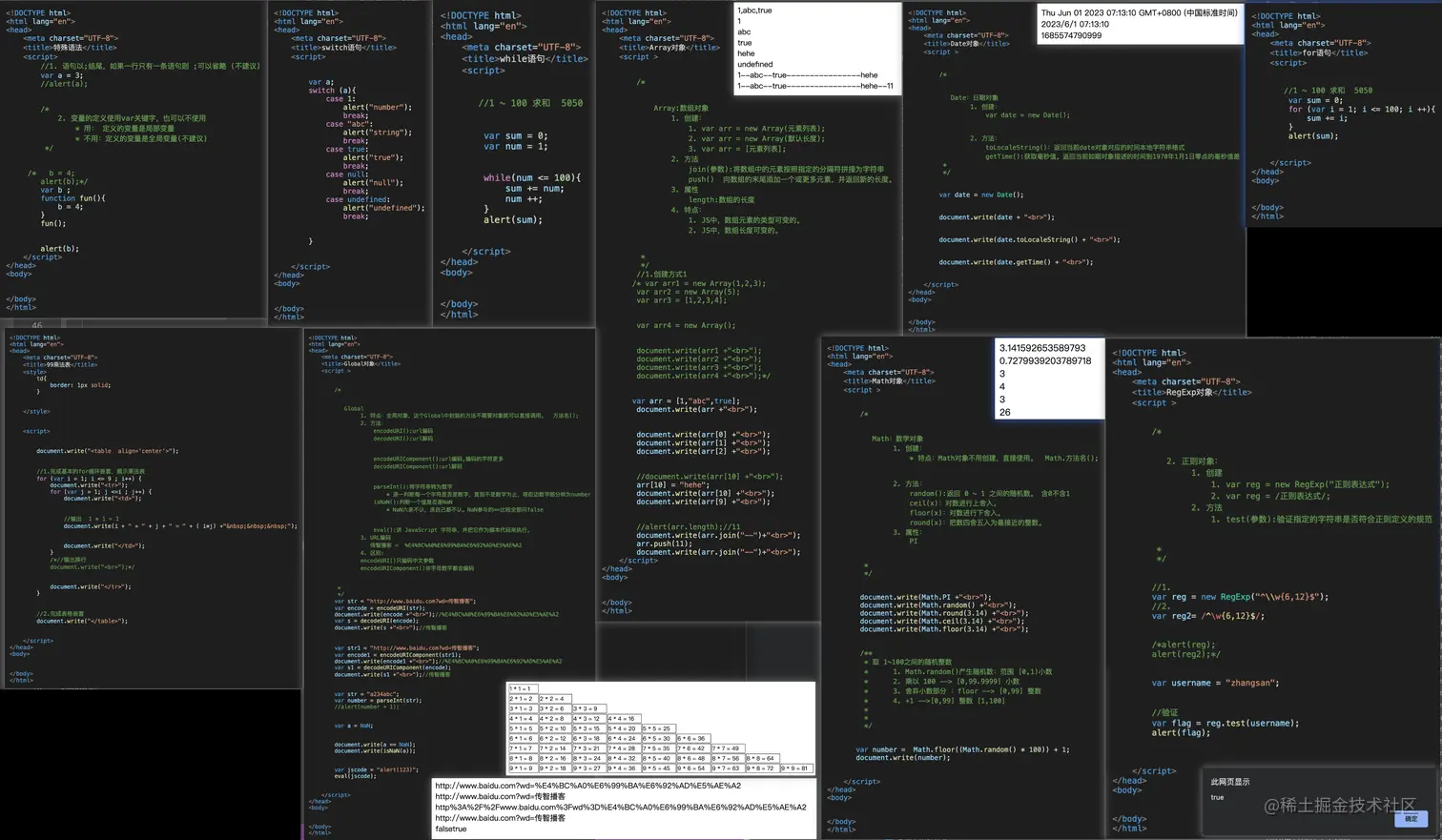Screen dimensions: 1442x840
Task: Click the '26' value in Math output
Action: coord(1004,413)
